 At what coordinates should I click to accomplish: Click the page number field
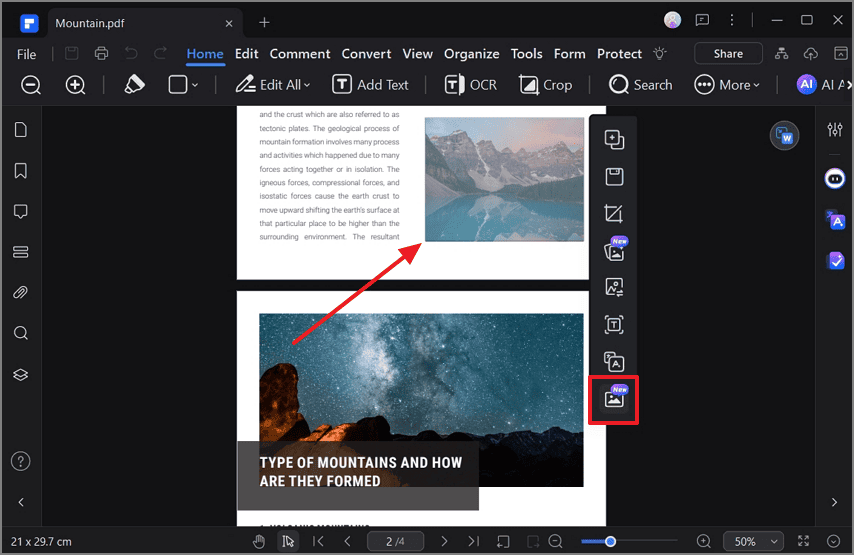(395, 541)
